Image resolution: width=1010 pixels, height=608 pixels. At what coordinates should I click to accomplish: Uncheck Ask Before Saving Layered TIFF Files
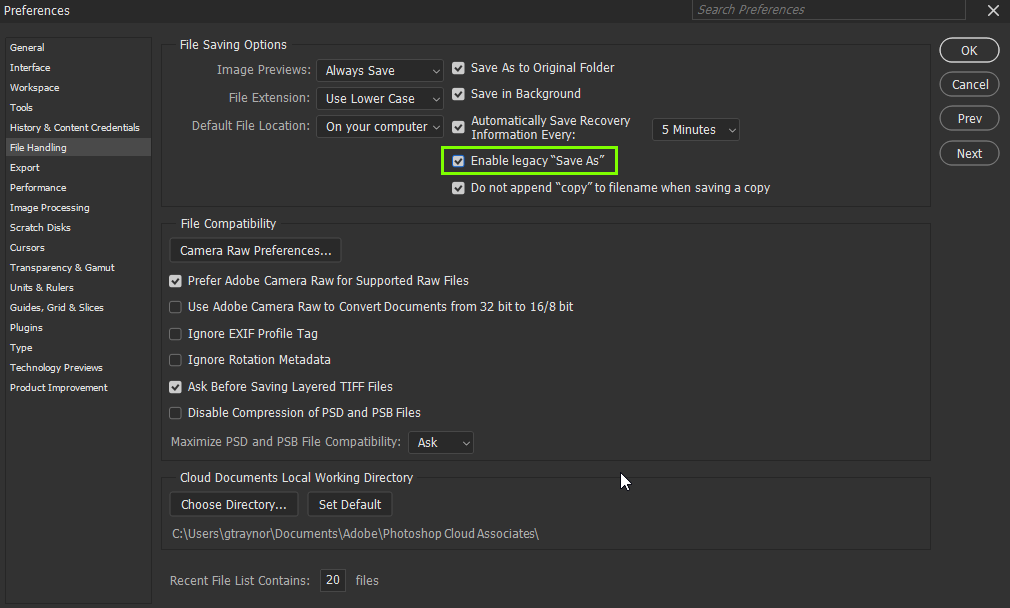point(175,386)
